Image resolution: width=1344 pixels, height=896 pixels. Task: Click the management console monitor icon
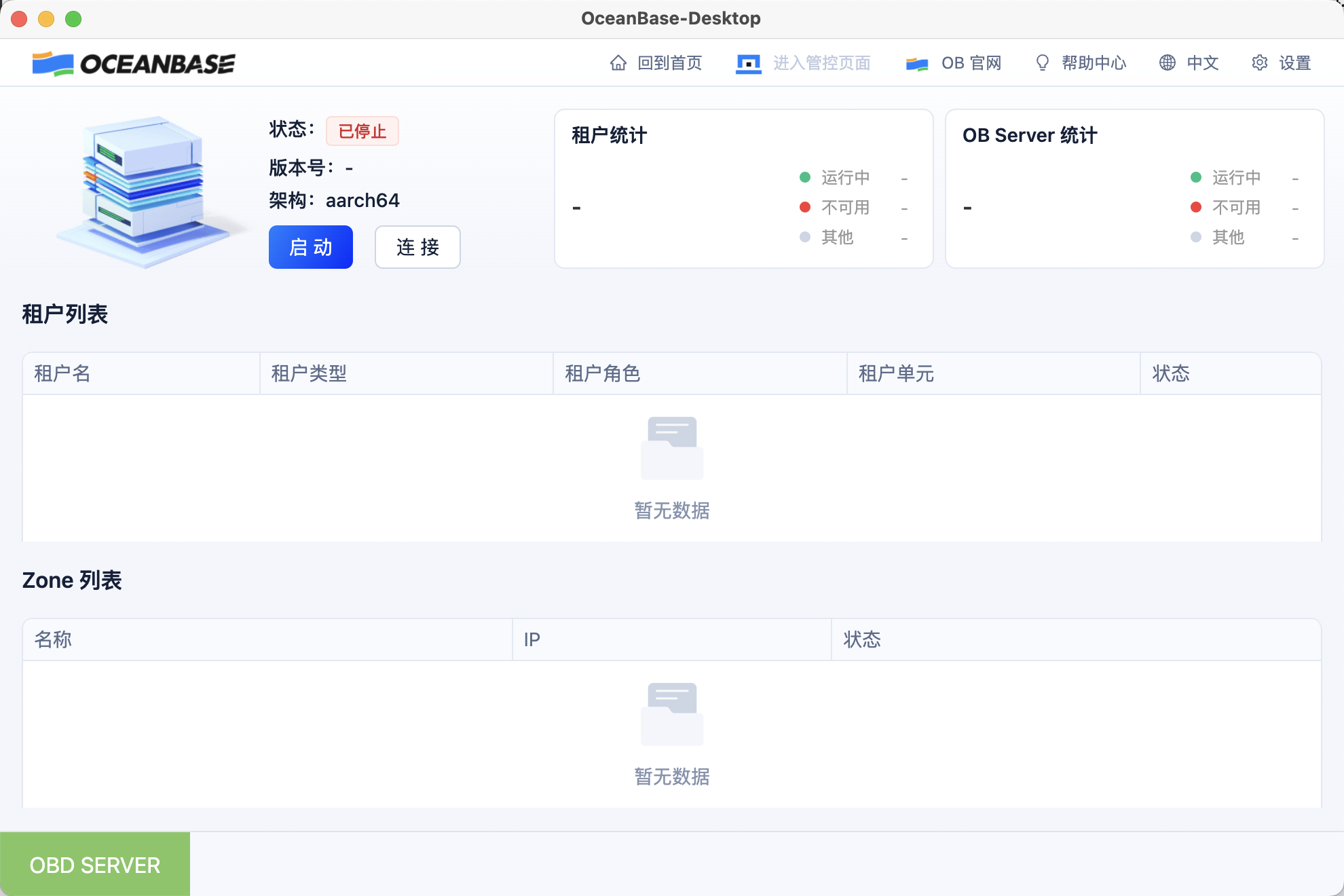pyautogui.click(x=748, y=64)
